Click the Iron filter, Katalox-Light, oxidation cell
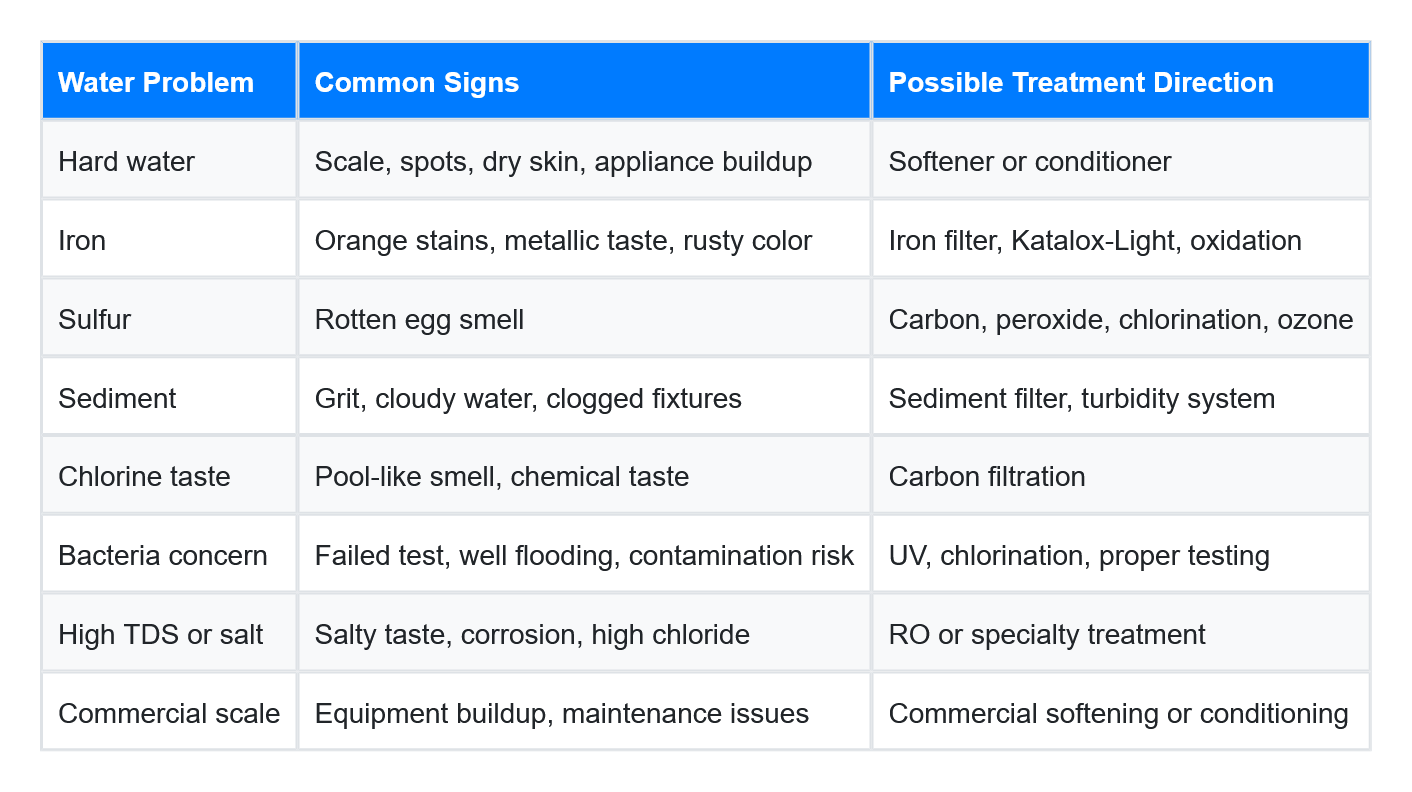 [1121, 239]
